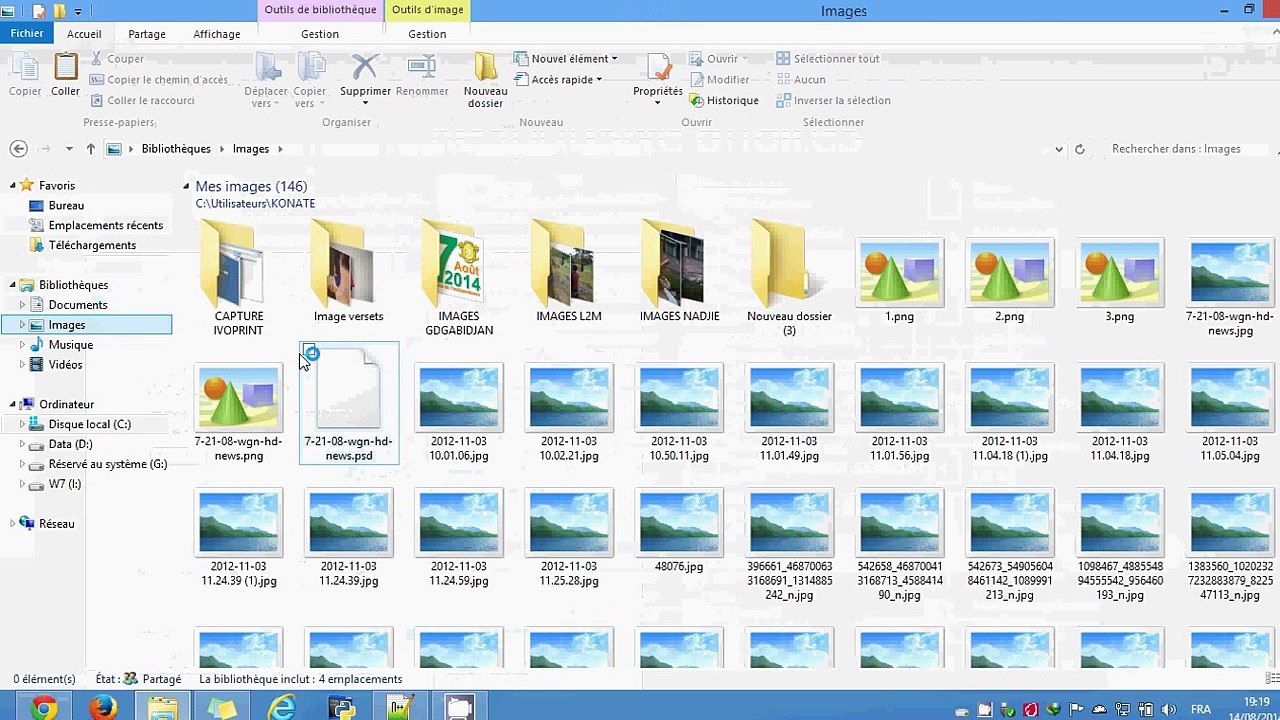
Task: Open the Propriétés button
Action: pos(658,78)
